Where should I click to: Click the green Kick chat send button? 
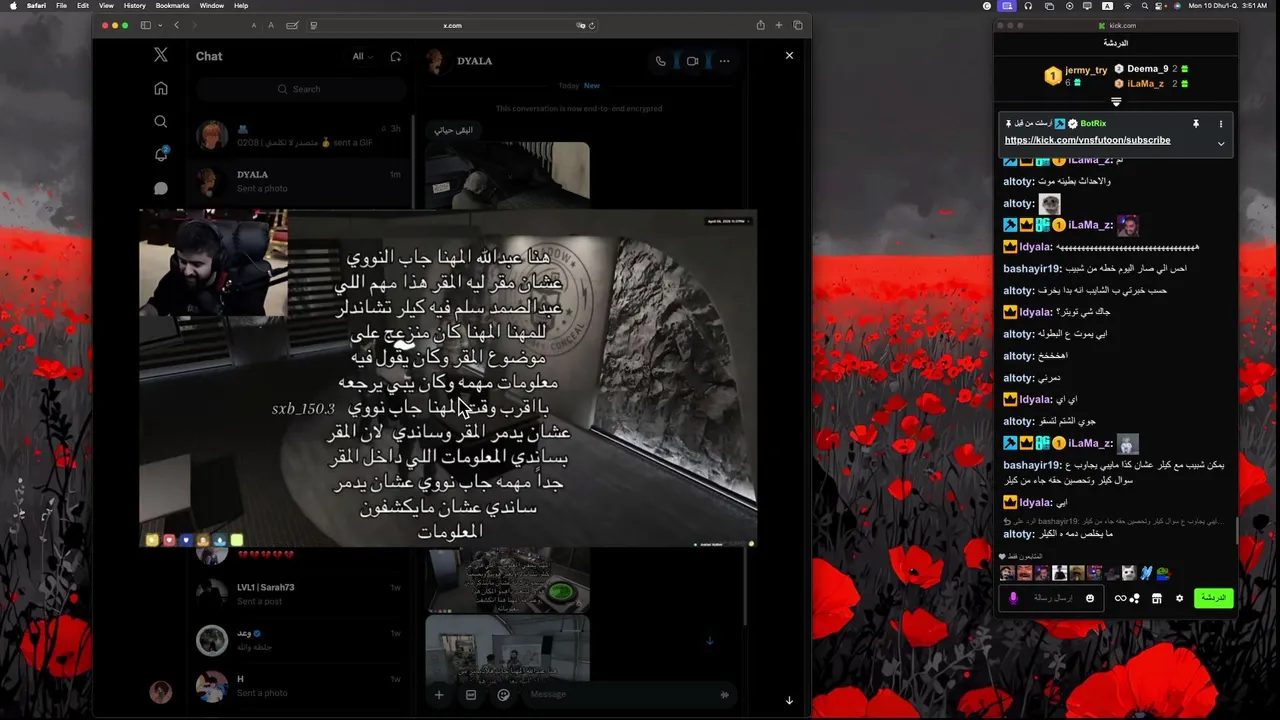(1213, 598)
